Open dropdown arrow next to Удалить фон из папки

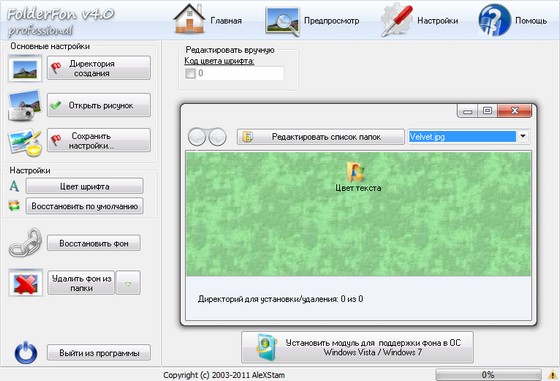click(x=128, y=283)
